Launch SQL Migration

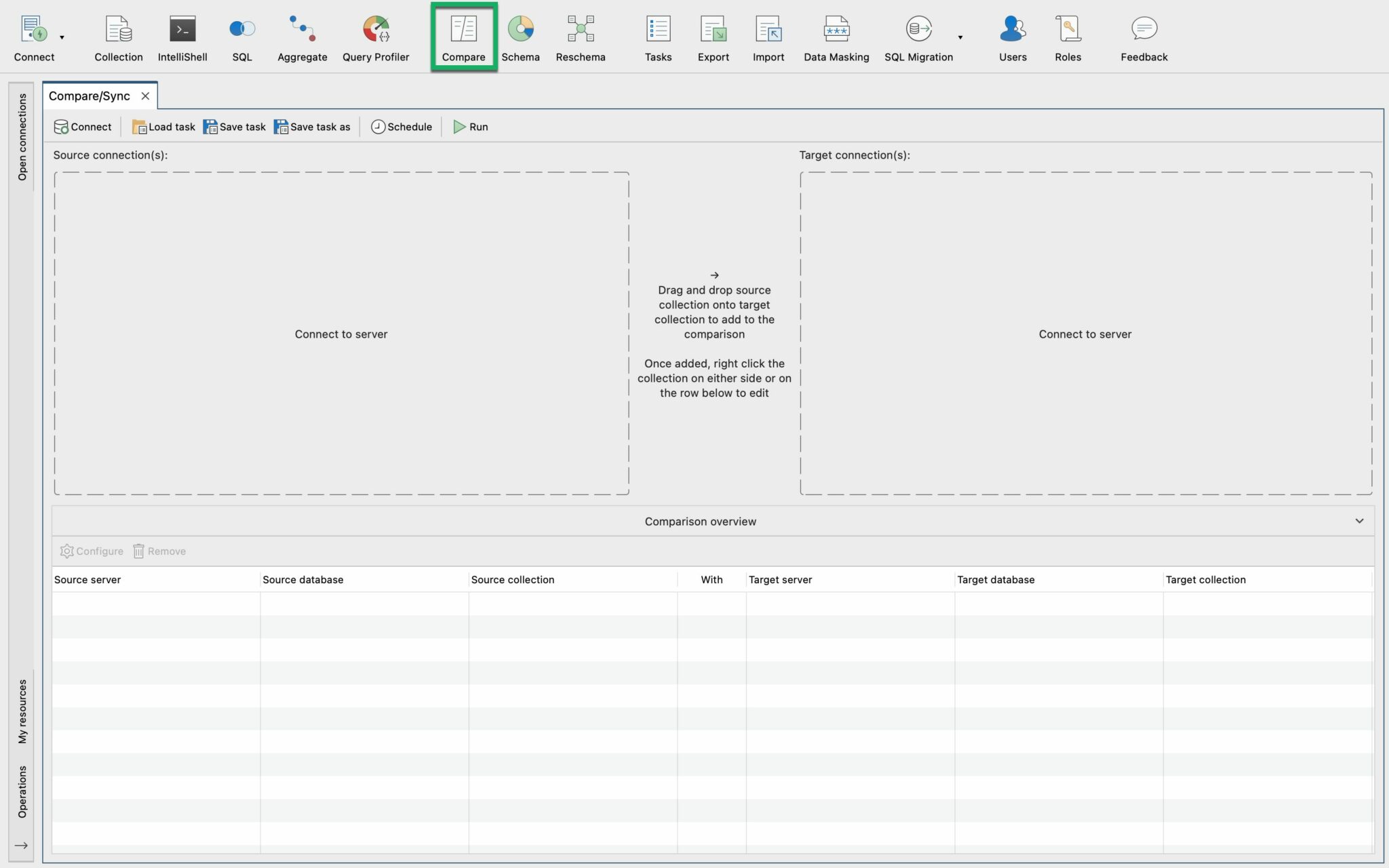[918, 37]
